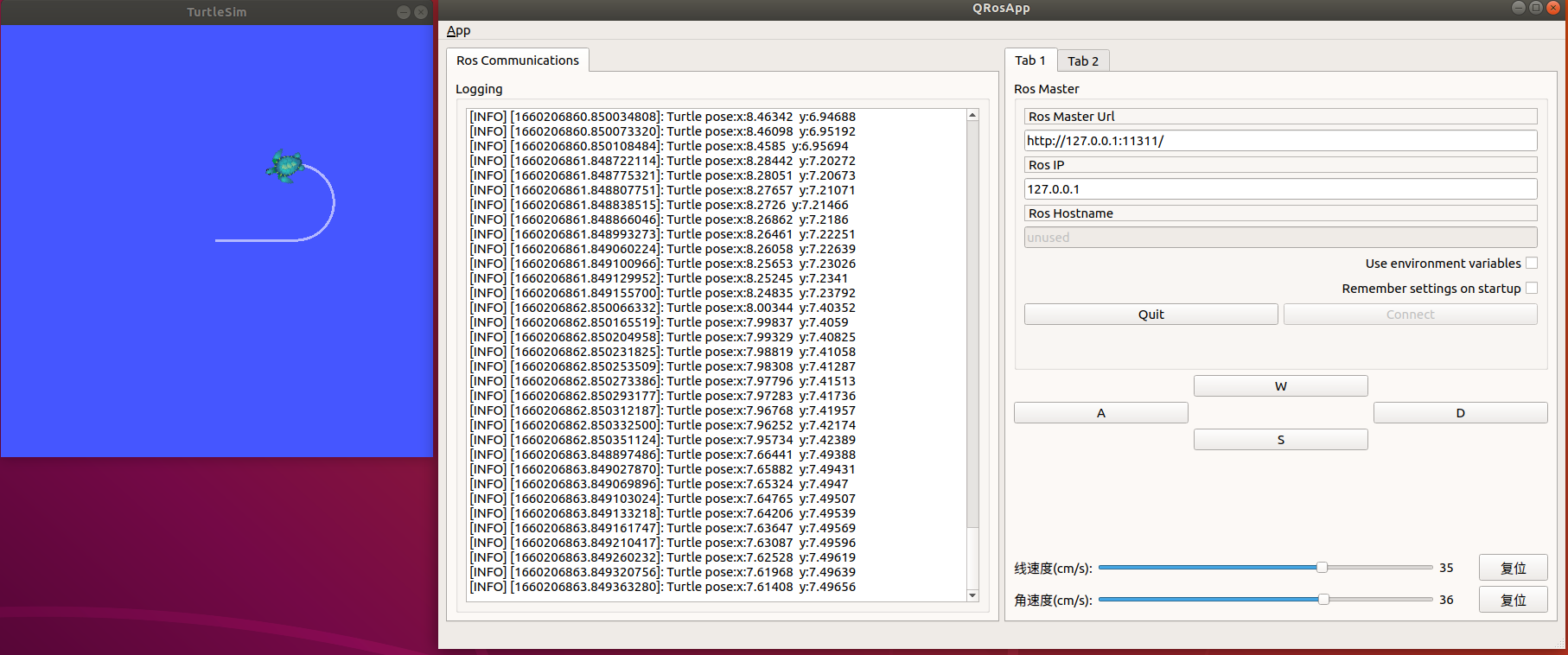Select log line with pose x:8.46342
The height and width of the screenshot is (655, 1568).
point(662,117)
